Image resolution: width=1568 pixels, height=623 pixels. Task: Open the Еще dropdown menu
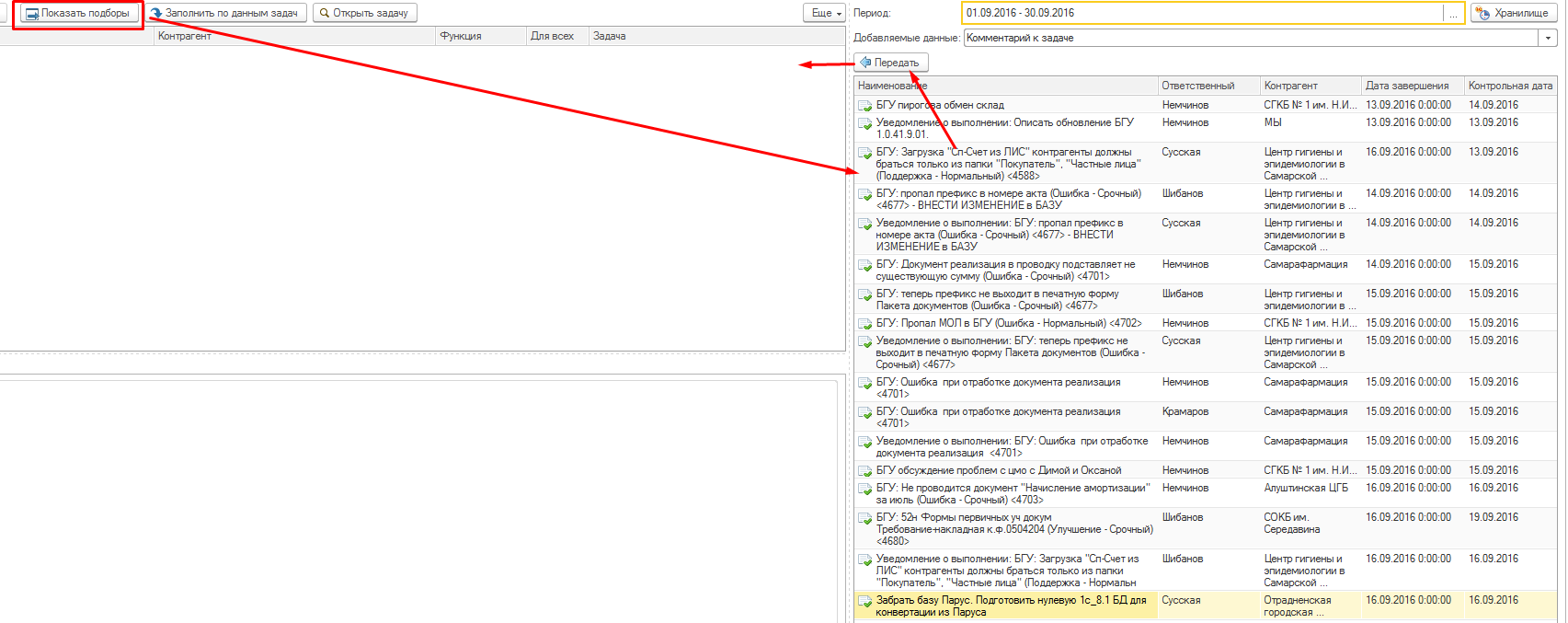[x=825, y=13]
